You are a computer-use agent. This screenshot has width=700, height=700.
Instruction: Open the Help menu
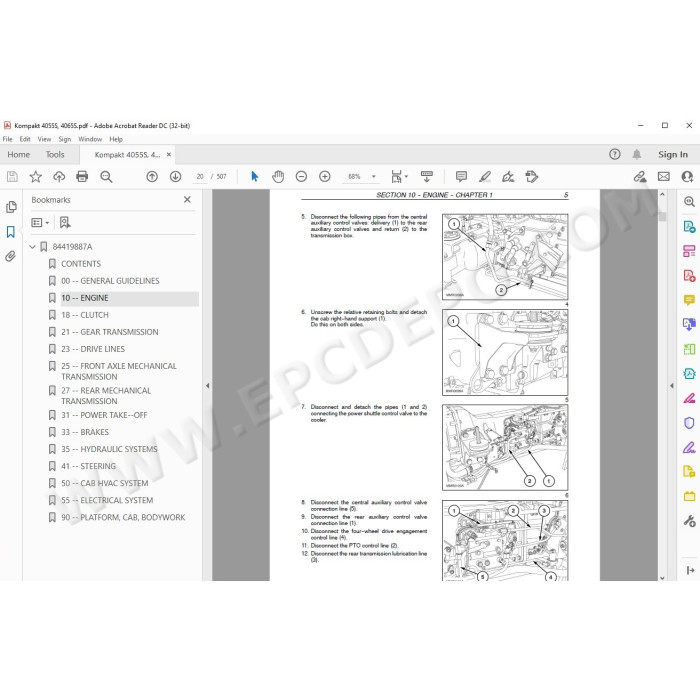[x=116, y=139]
